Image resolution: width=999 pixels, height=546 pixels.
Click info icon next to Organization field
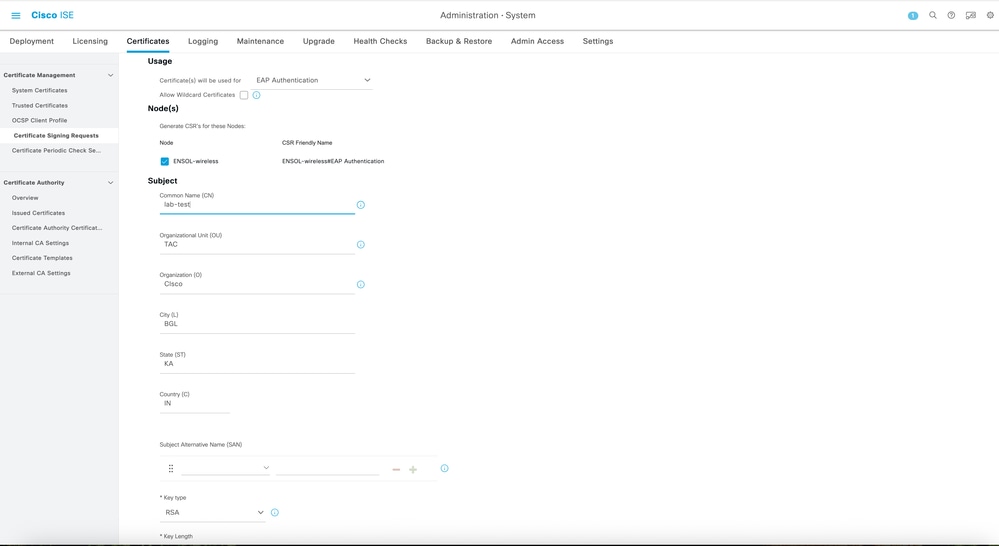click(361, 284)
